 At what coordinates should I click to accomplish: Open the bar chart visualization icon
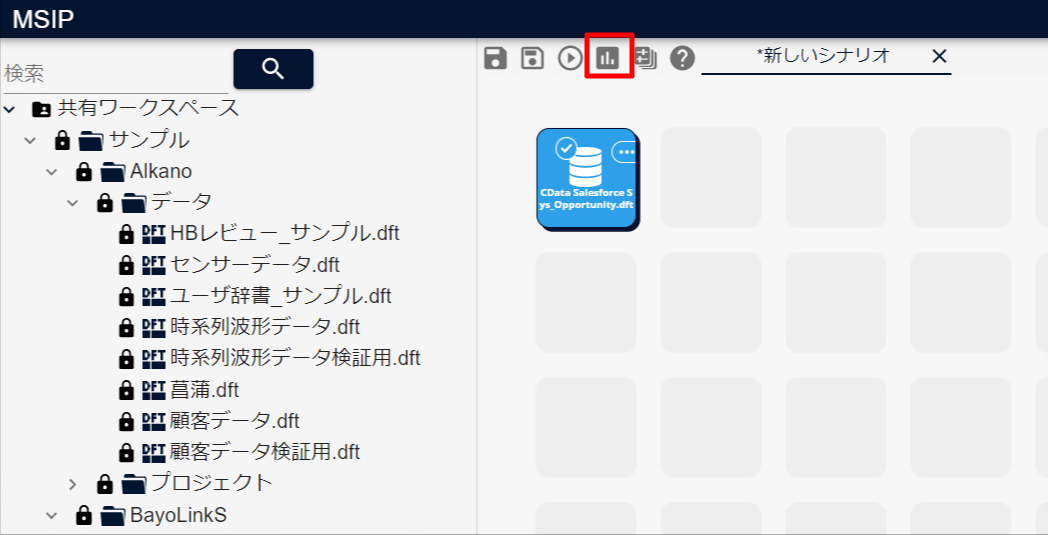tap(608, 58)
